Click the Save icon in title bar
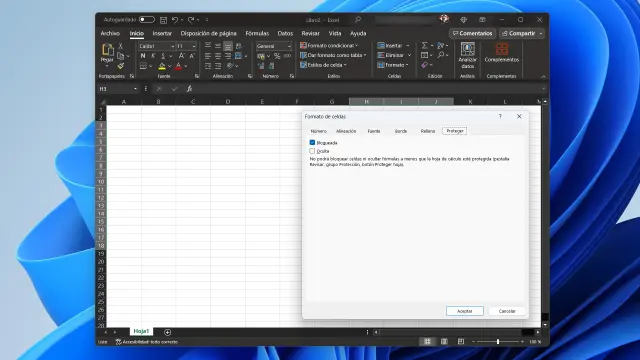Viewport: 640px width, 360px height. pos(163,20)
